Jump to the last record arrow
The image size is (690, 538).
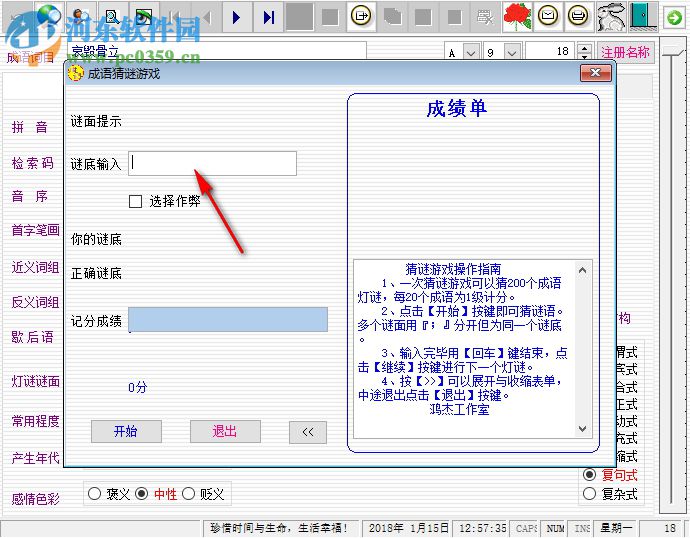[x=268, y=17]
